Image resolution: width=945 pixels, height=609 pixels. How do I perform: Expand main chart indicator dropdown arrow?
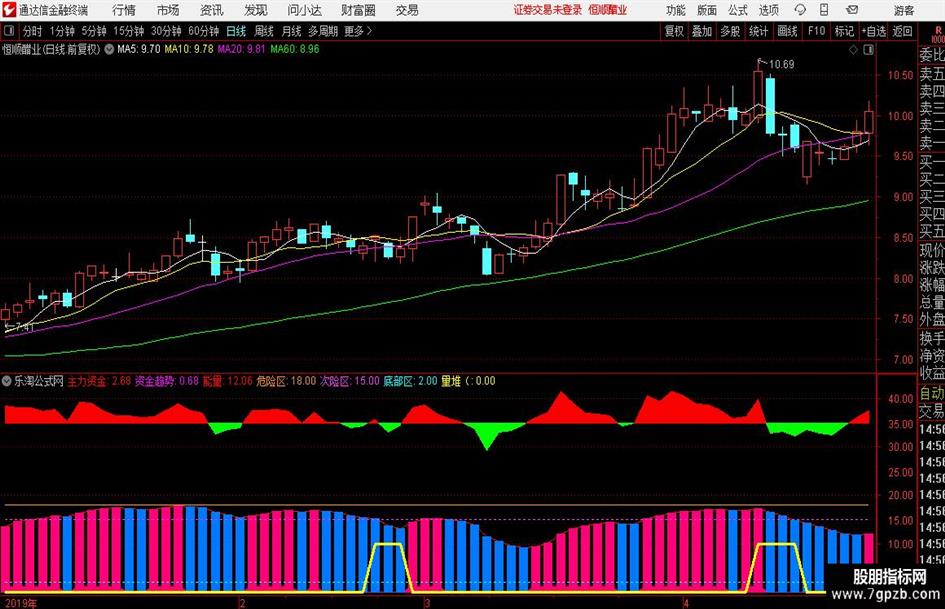point(109,49)
